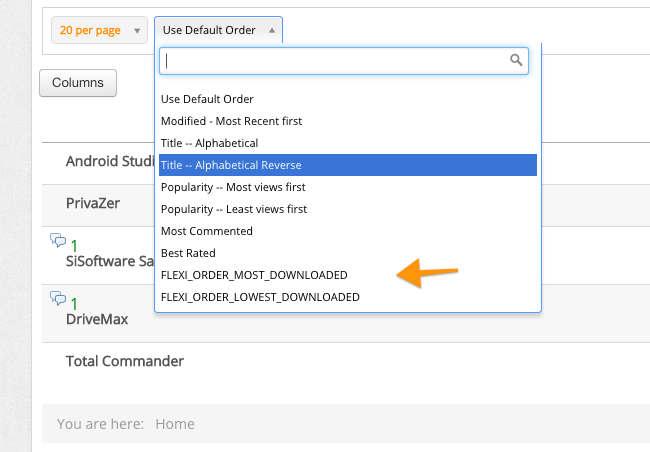Click the comments icon above SiSoftware row

coord(58,240)
